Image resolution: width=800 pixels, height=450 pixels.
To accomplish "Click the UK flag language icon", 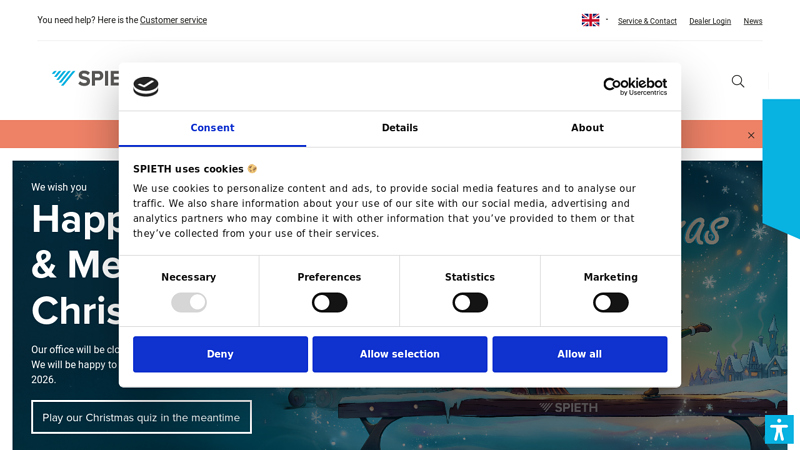I will [x=590, y=20].
